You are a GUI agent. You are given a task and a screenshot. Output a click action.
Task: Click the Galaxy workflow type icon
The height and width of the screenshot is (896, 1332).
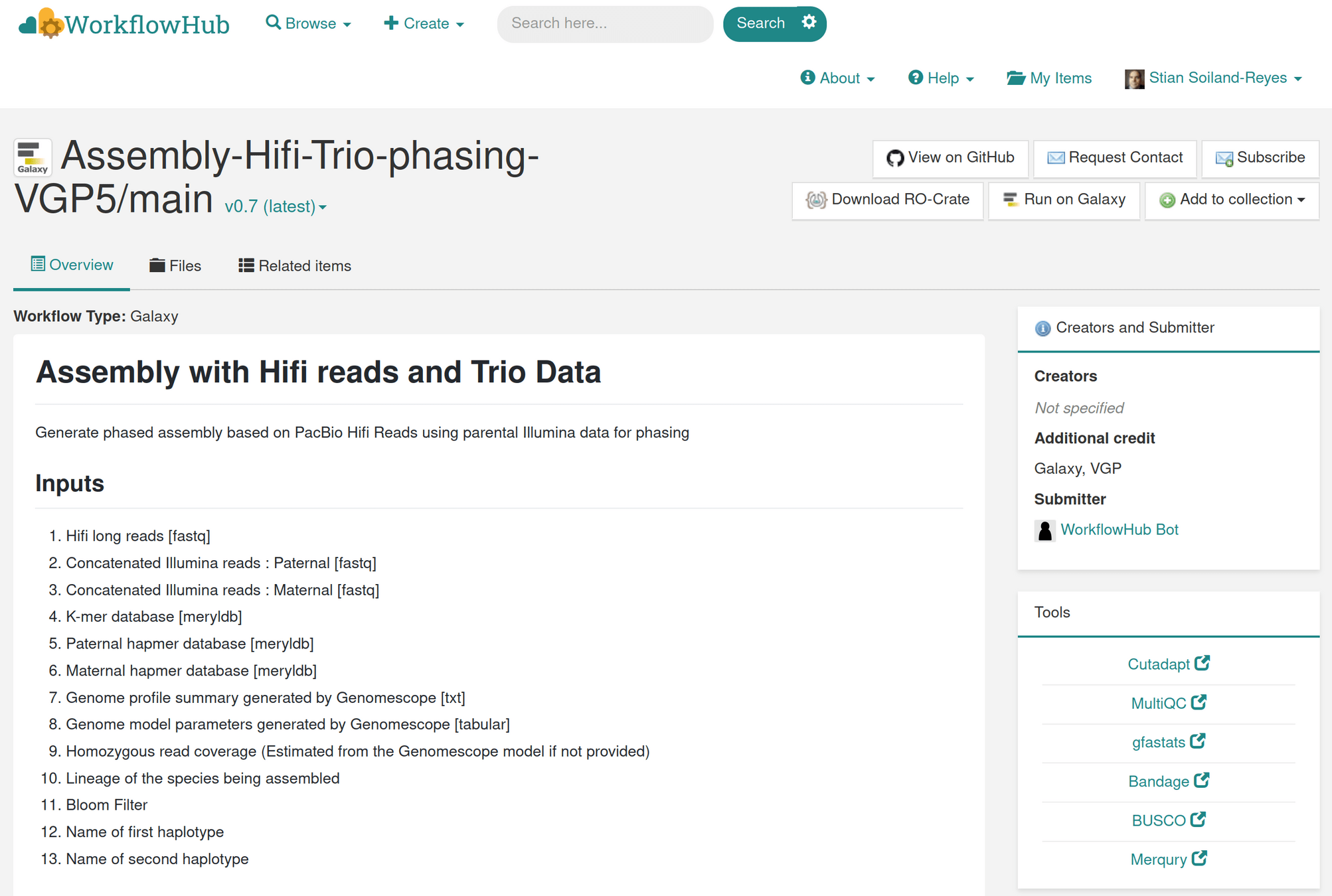point(33,157)
